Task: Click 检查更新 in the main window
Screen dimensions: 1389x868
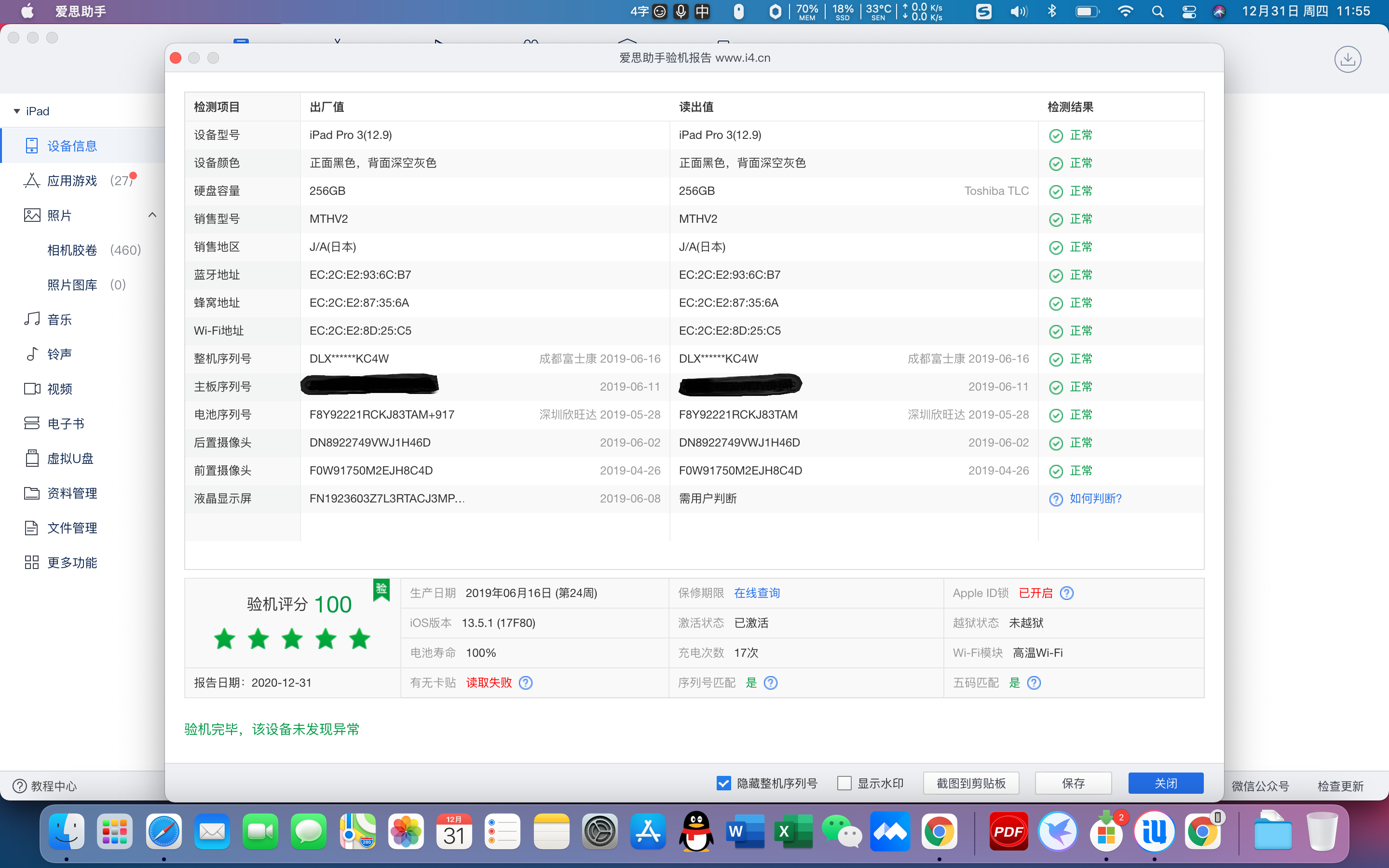Action: 1341,786
